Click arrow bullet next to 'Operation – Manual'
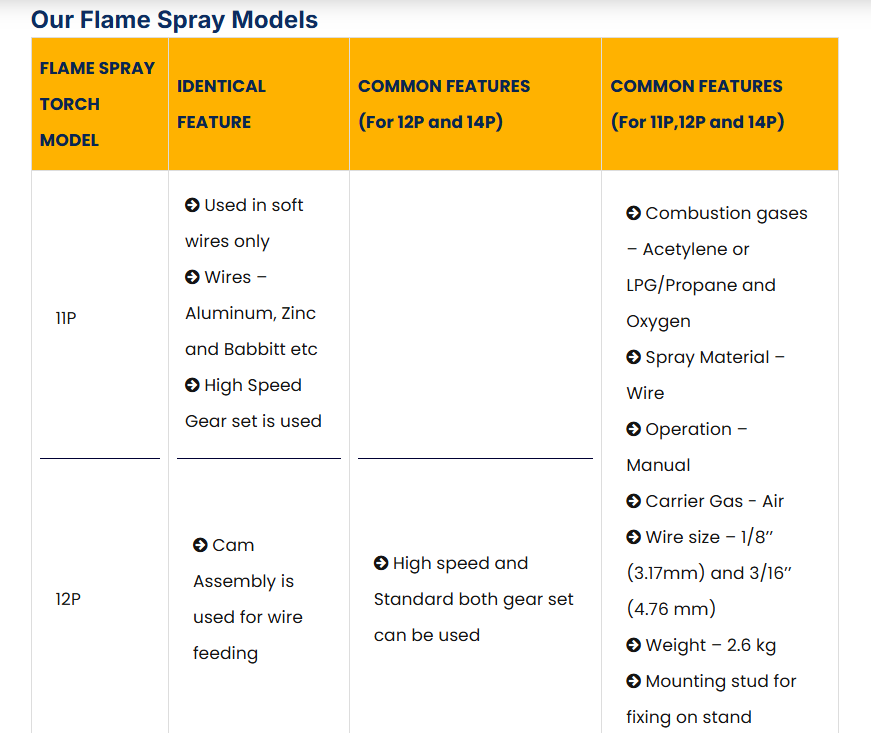Viewport: 871px width, 733px height. point(633,429)
